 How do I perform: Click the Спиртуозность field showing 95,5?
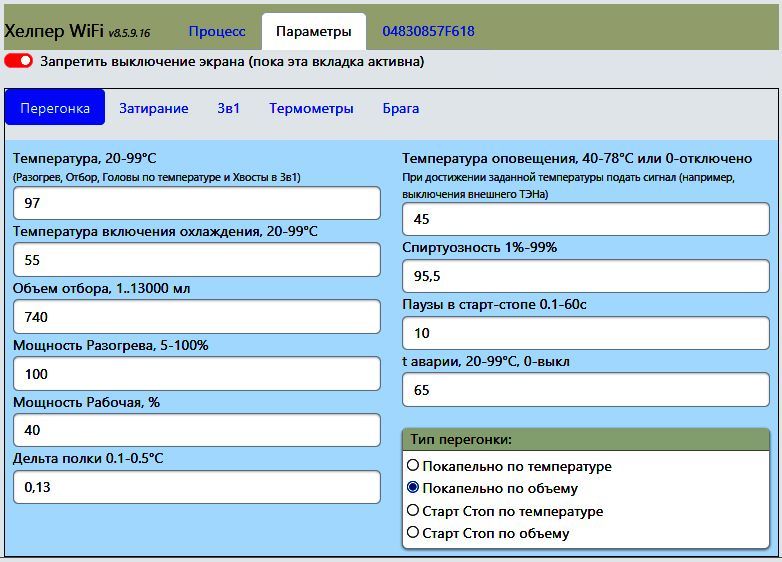(x=586, y=276)
